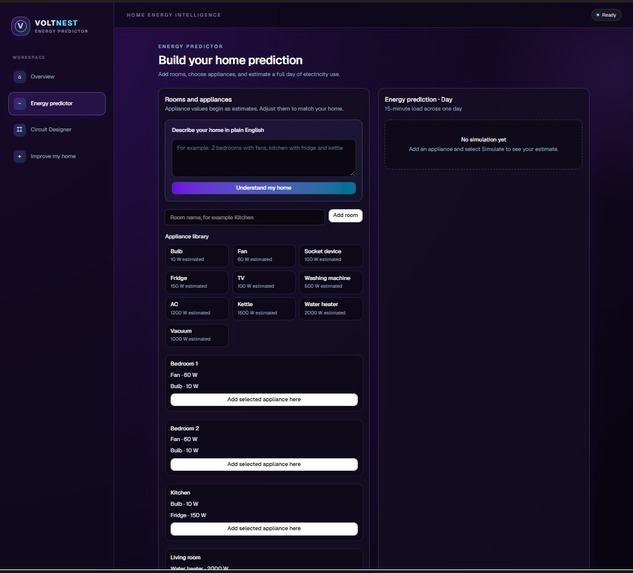Click the Energy prediction · Day heading
Screen dimensions: 633x573
click(418, 100)
